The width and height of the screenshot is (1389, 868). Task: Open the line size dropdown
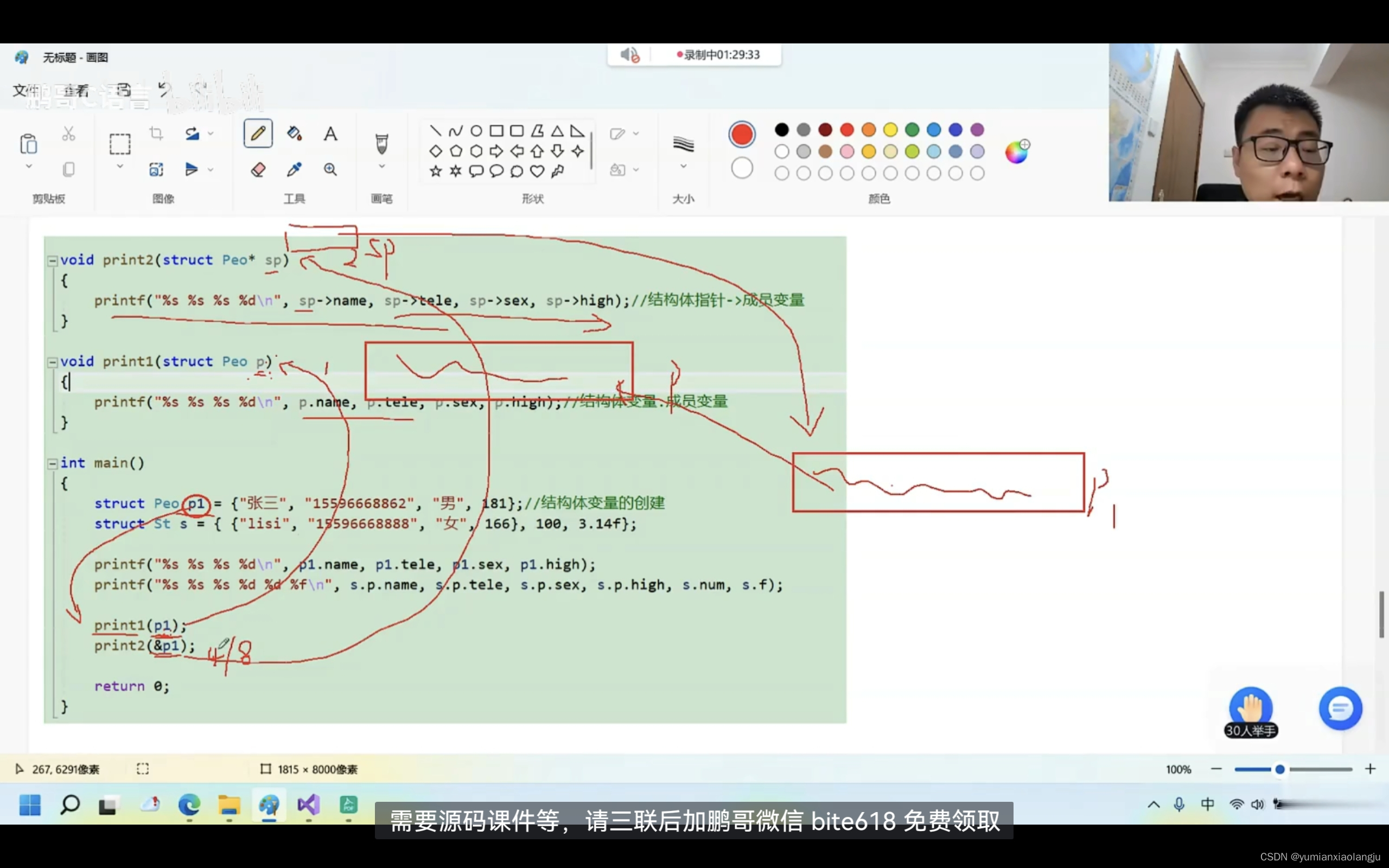683,167
